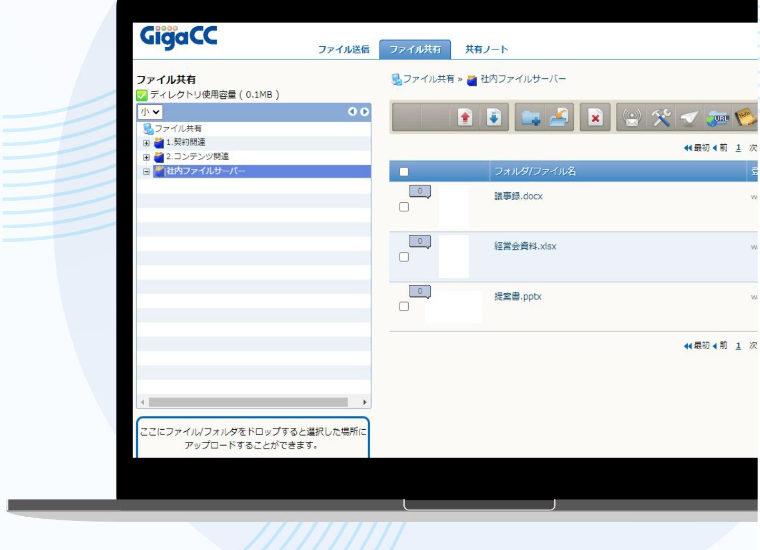Click the wrench and hammer tools icon
Image resolution: width=760 pixels, height=550 pixels.
pyautogui.click(x=661, y=118)
